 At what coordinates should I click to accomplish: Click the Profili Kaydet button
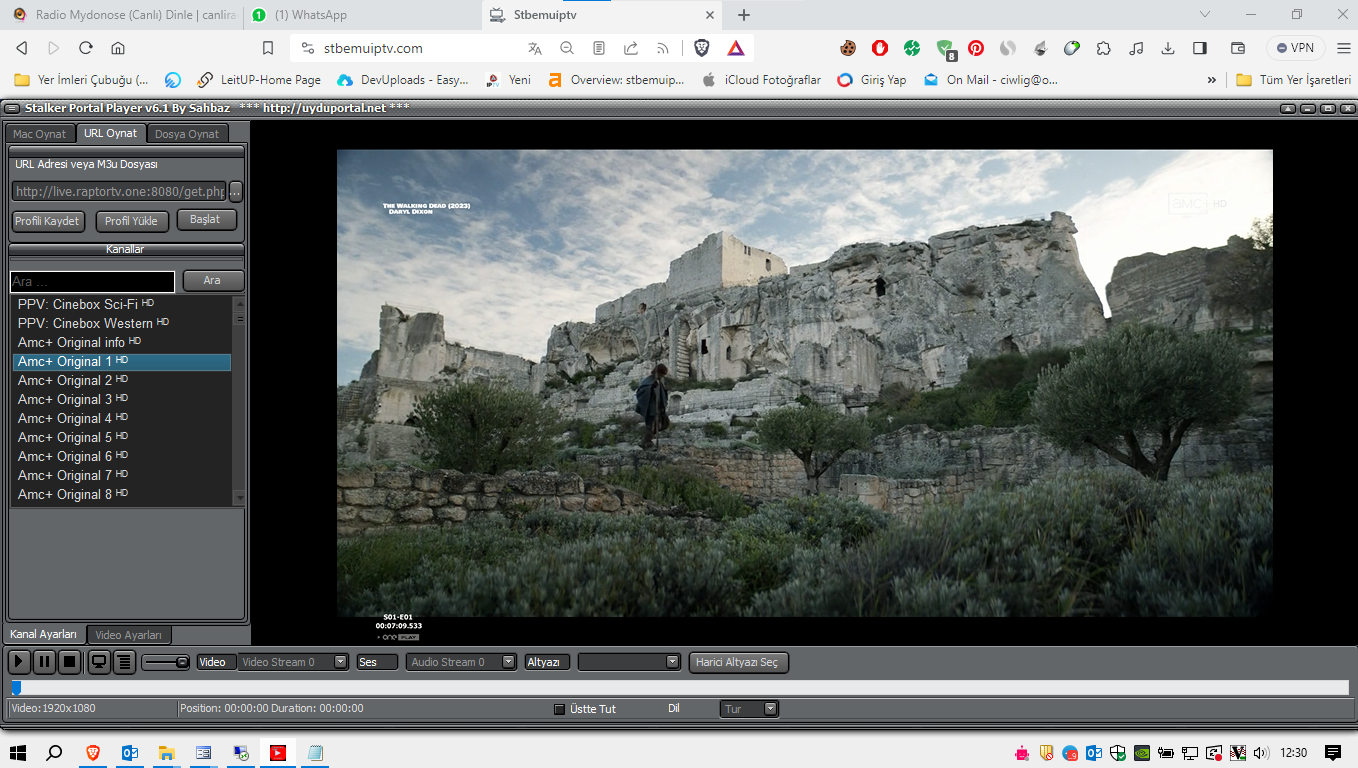click(47, 221)
